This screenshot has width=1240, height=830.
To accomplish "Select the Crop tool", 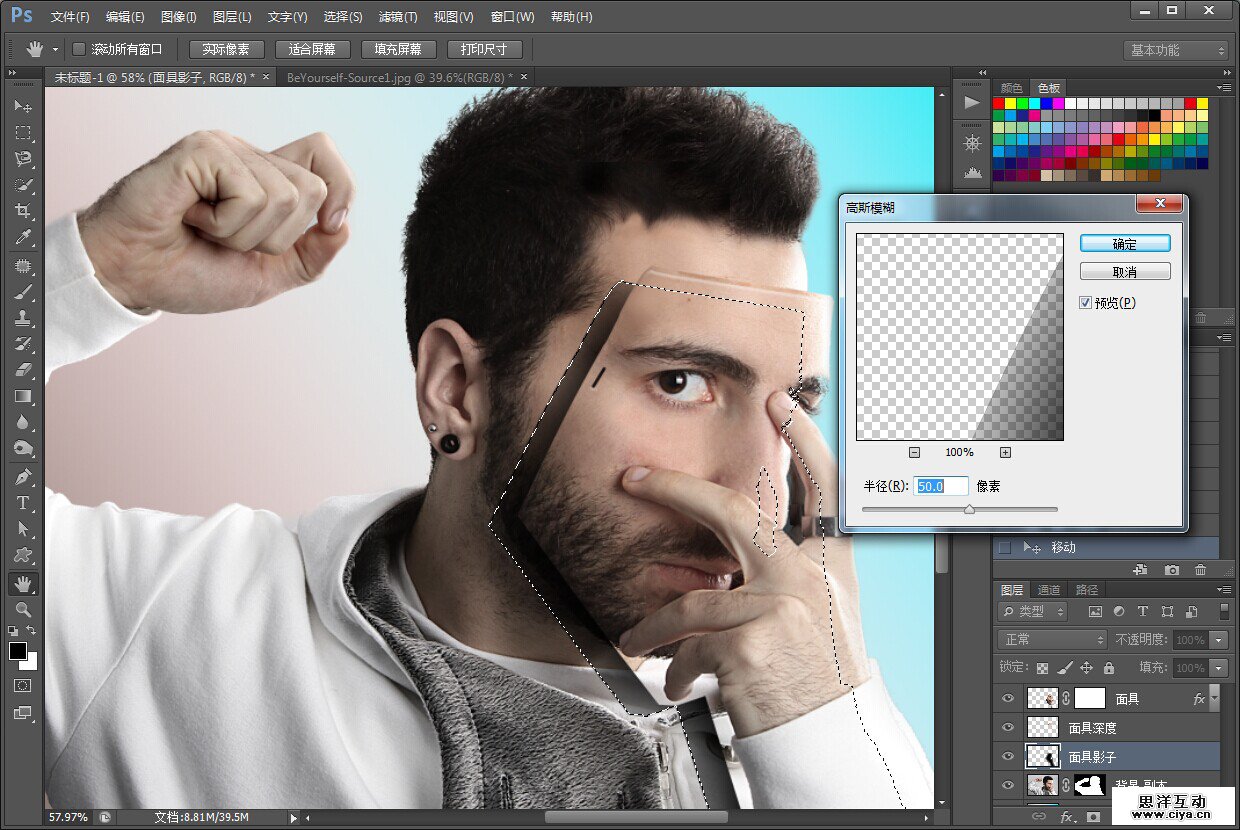I will coord(23,211).
